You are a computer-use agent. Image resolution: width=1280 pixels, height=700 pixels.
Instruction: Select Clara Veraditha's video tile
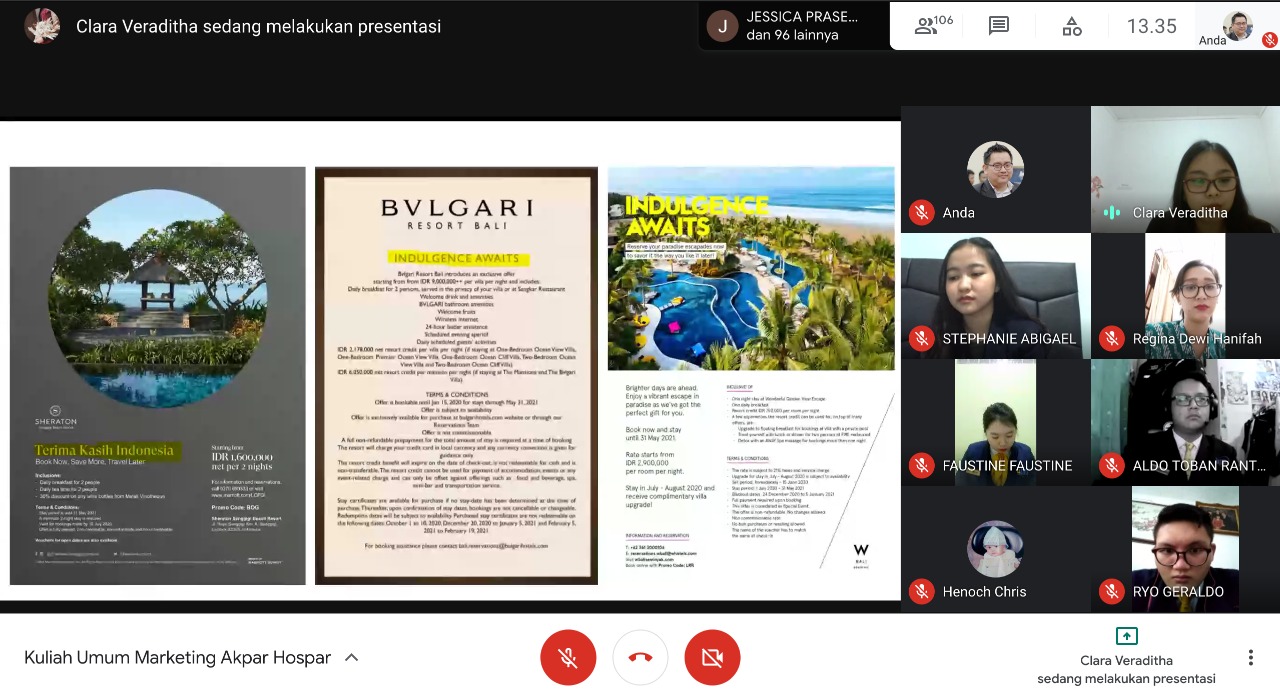click(x=1185, y=169)
